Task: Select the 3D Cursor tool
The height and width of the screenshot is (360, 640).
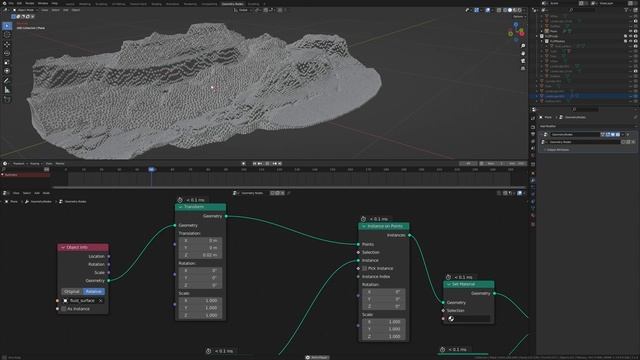Action: pos(7,35)
